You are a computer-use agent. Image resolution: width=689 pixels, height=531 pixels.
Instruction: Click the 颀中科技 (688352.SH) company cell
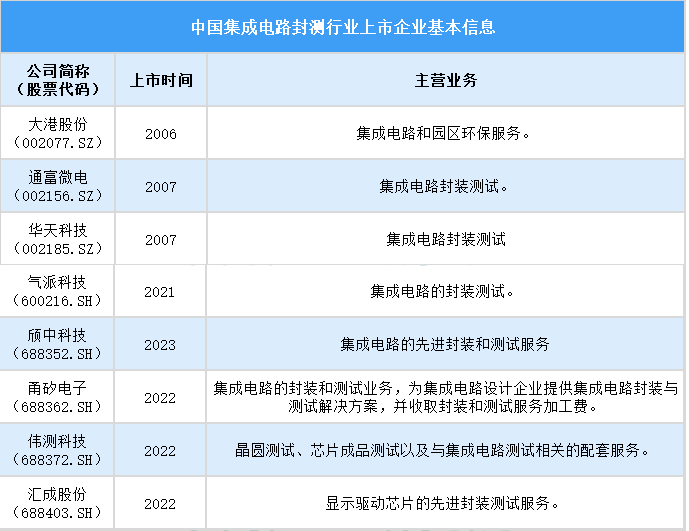(x=58, y=345)
